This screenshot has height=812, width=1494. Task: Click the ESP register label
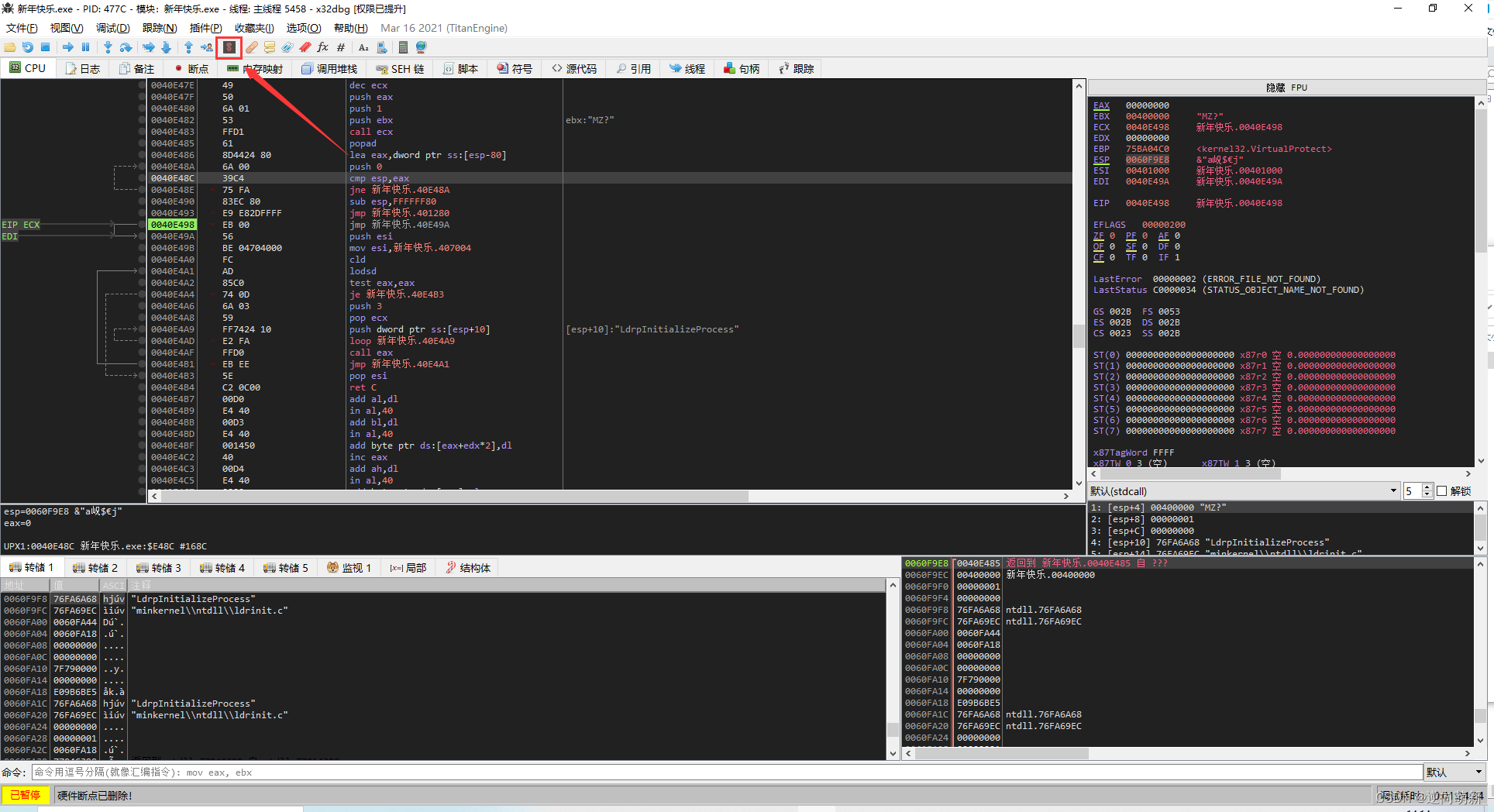click(1101, 160)
